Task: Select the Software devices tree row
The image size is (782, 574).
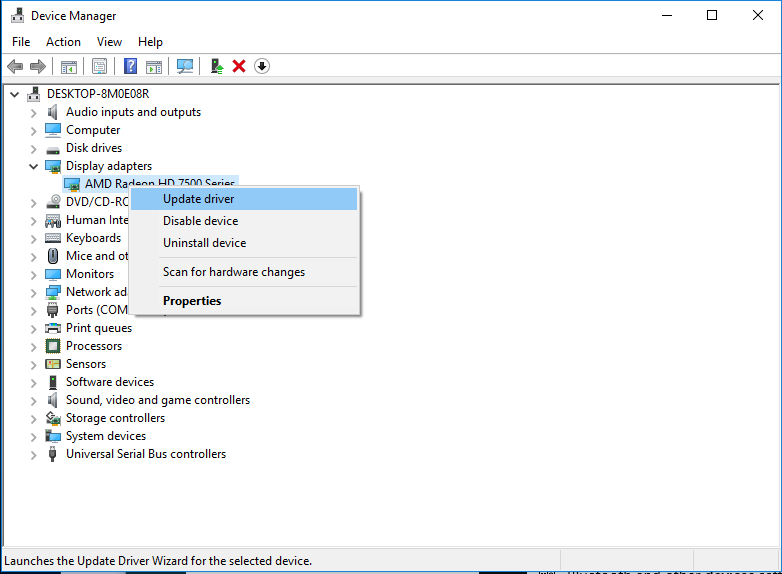Action: point(110,382)
